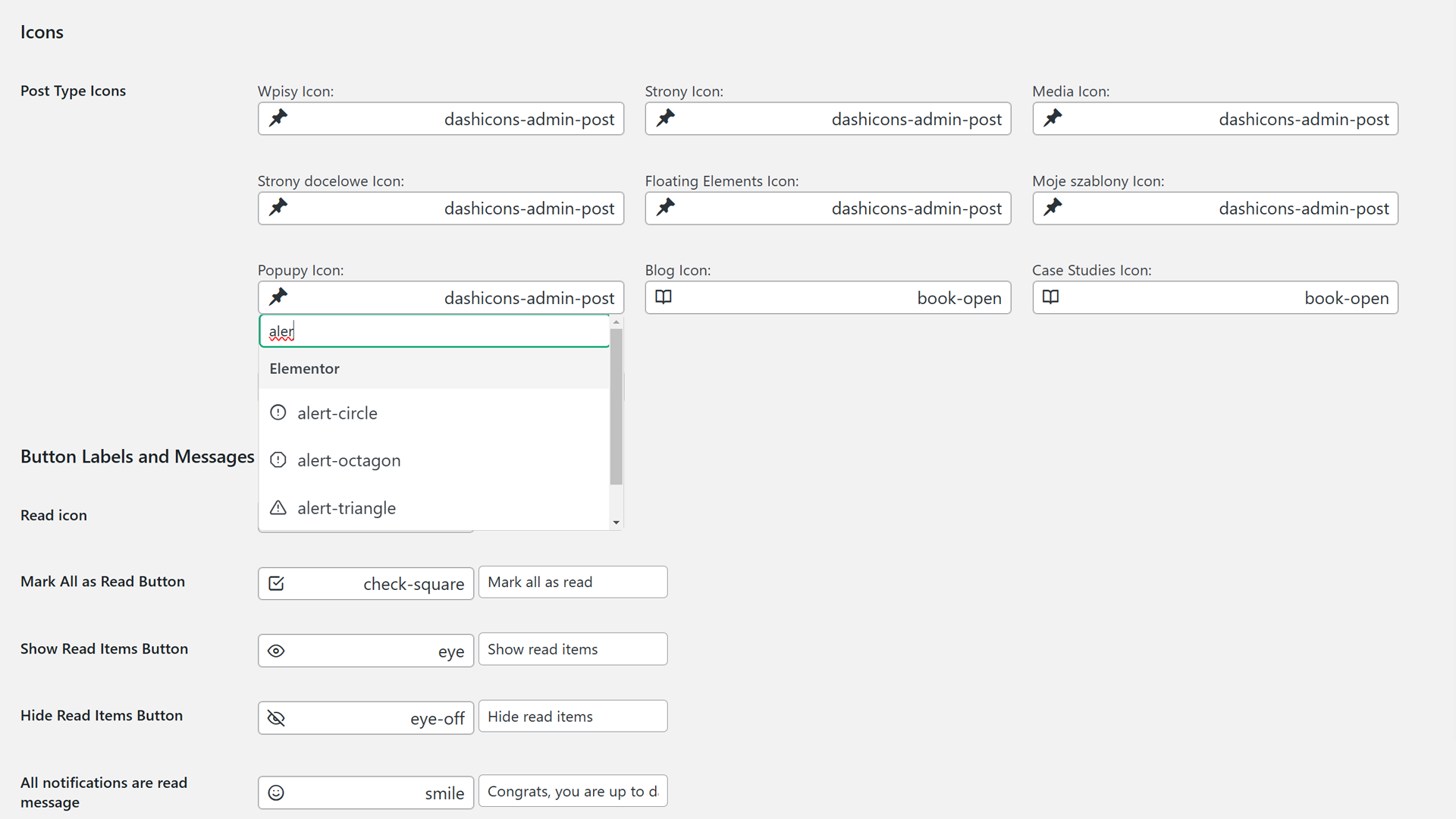Focus the icon search field containing 'aler'

coord(435,331)
